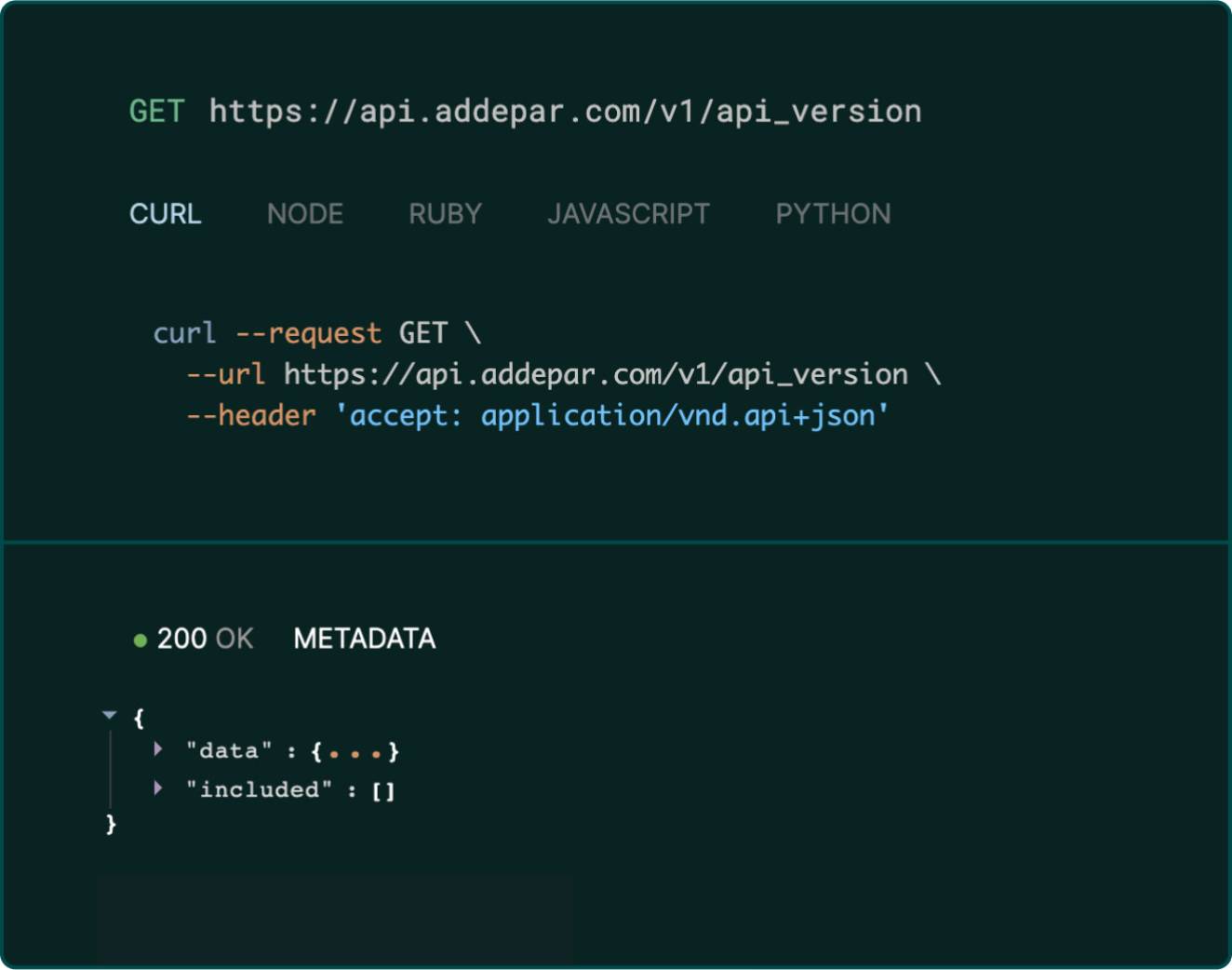Show the JAVASCRIPT code example

(628, 214)
